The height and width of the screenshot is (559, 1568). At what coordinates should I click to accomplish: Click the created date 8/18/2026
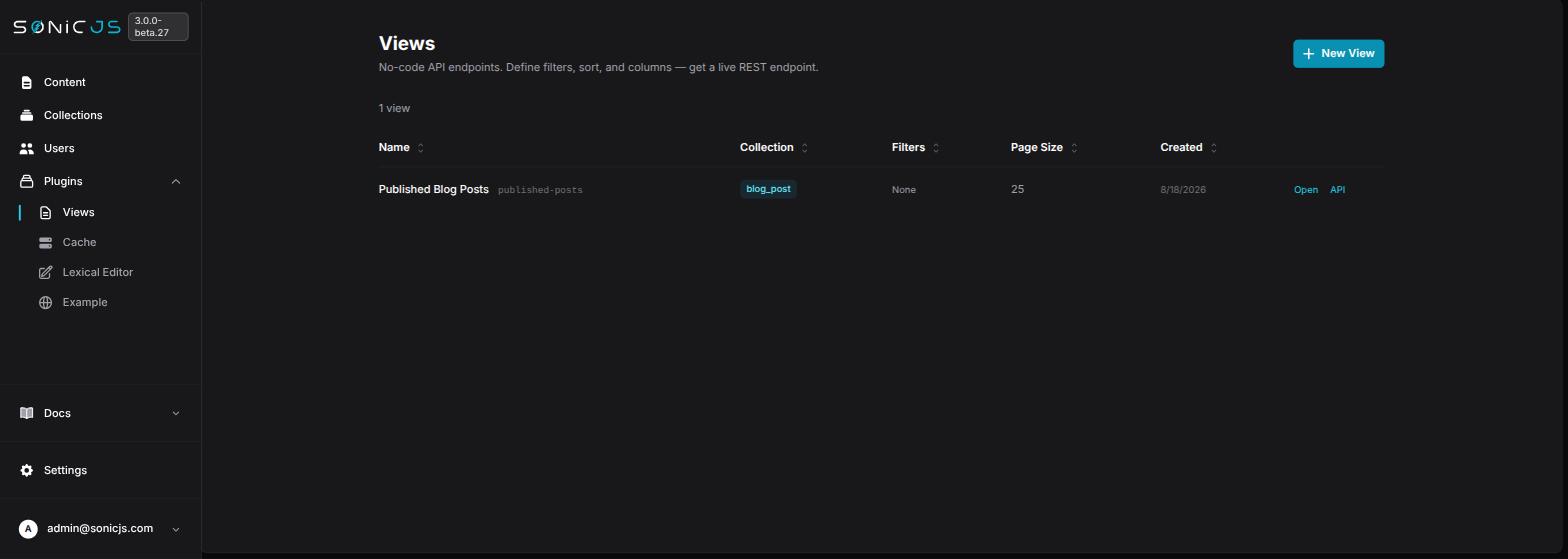point(1183,190)
